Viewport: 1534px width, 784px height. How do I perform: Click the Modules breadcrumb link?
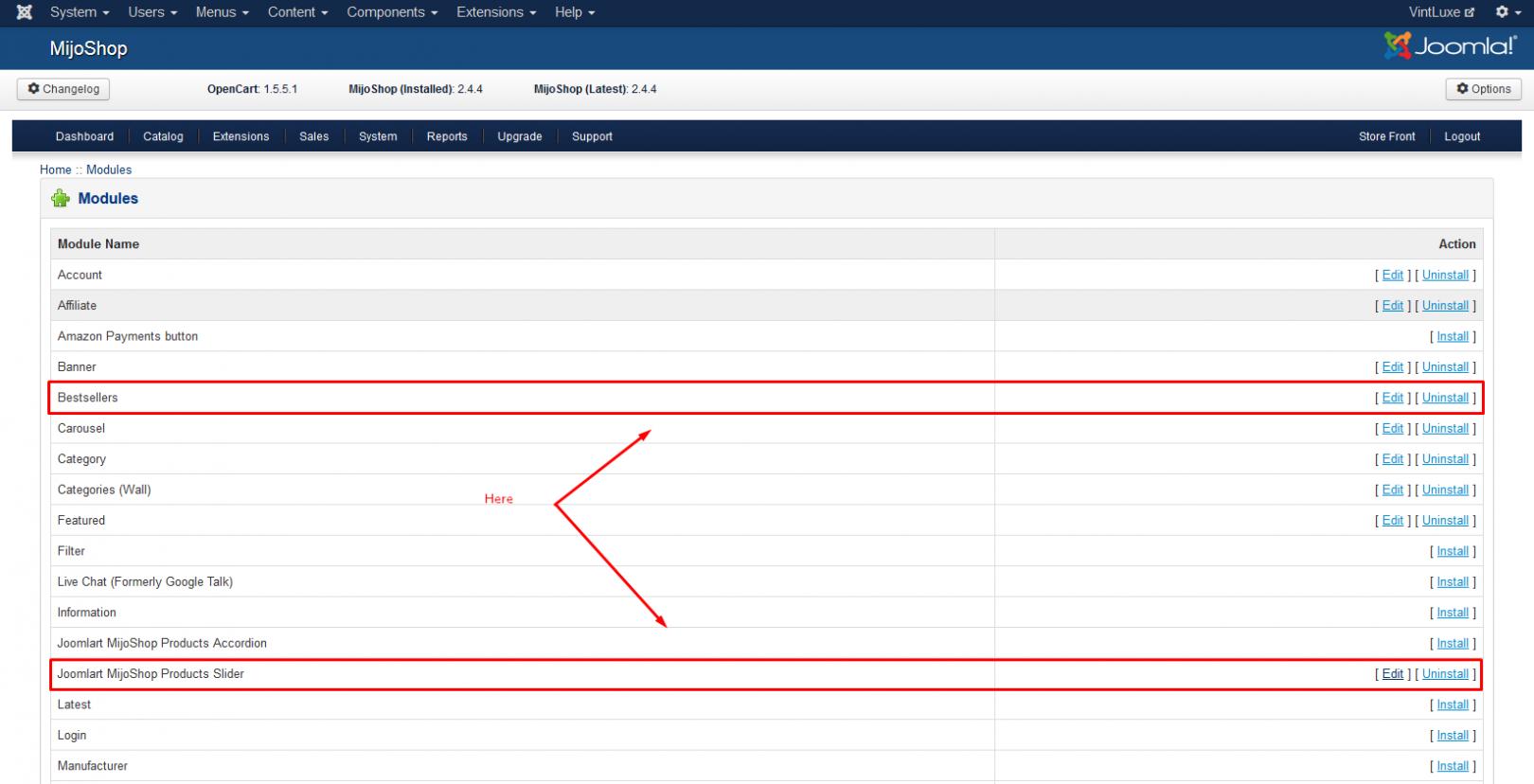pos(109,169)
